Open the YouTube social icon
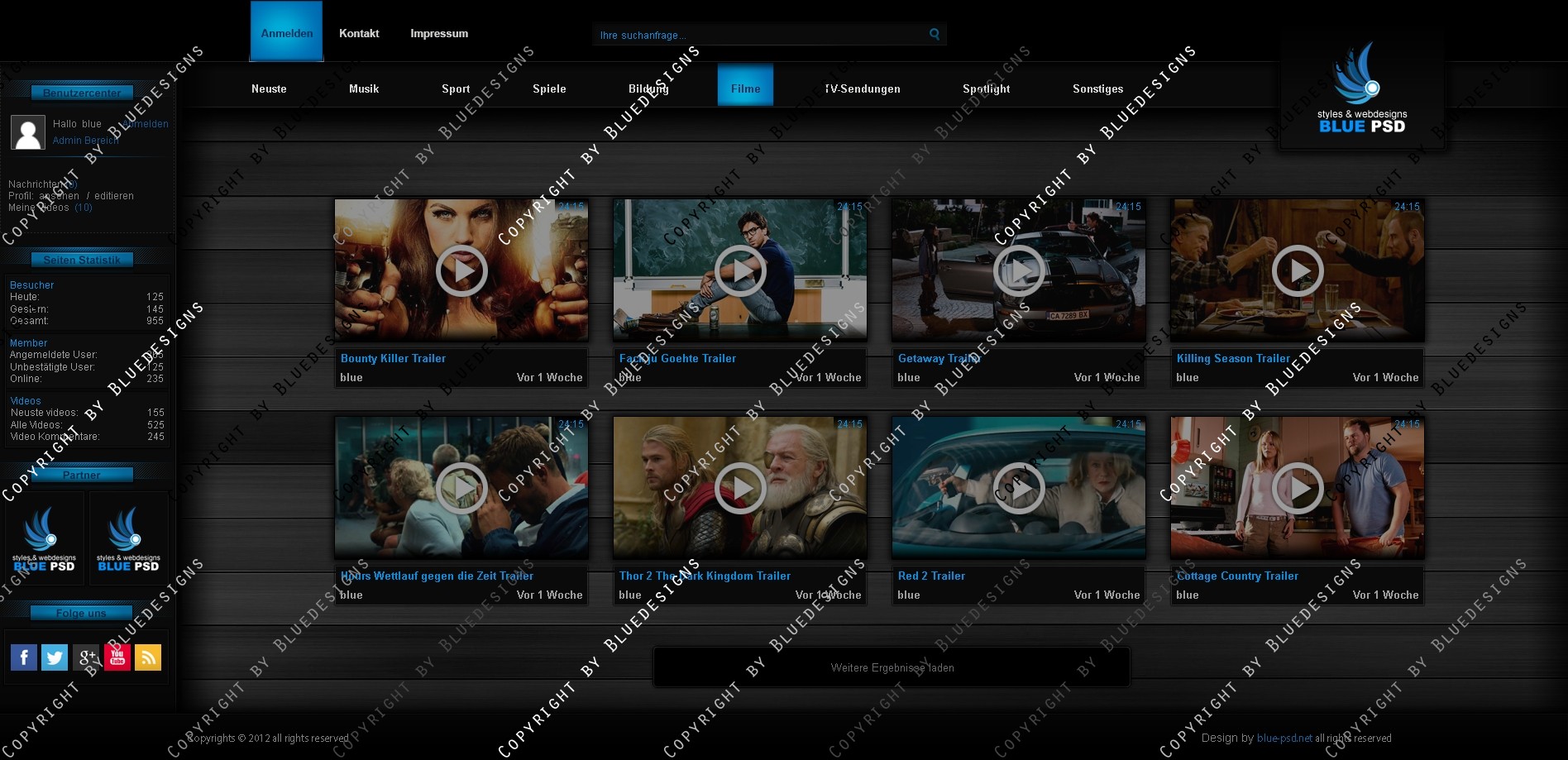 (x=117, y=657)
